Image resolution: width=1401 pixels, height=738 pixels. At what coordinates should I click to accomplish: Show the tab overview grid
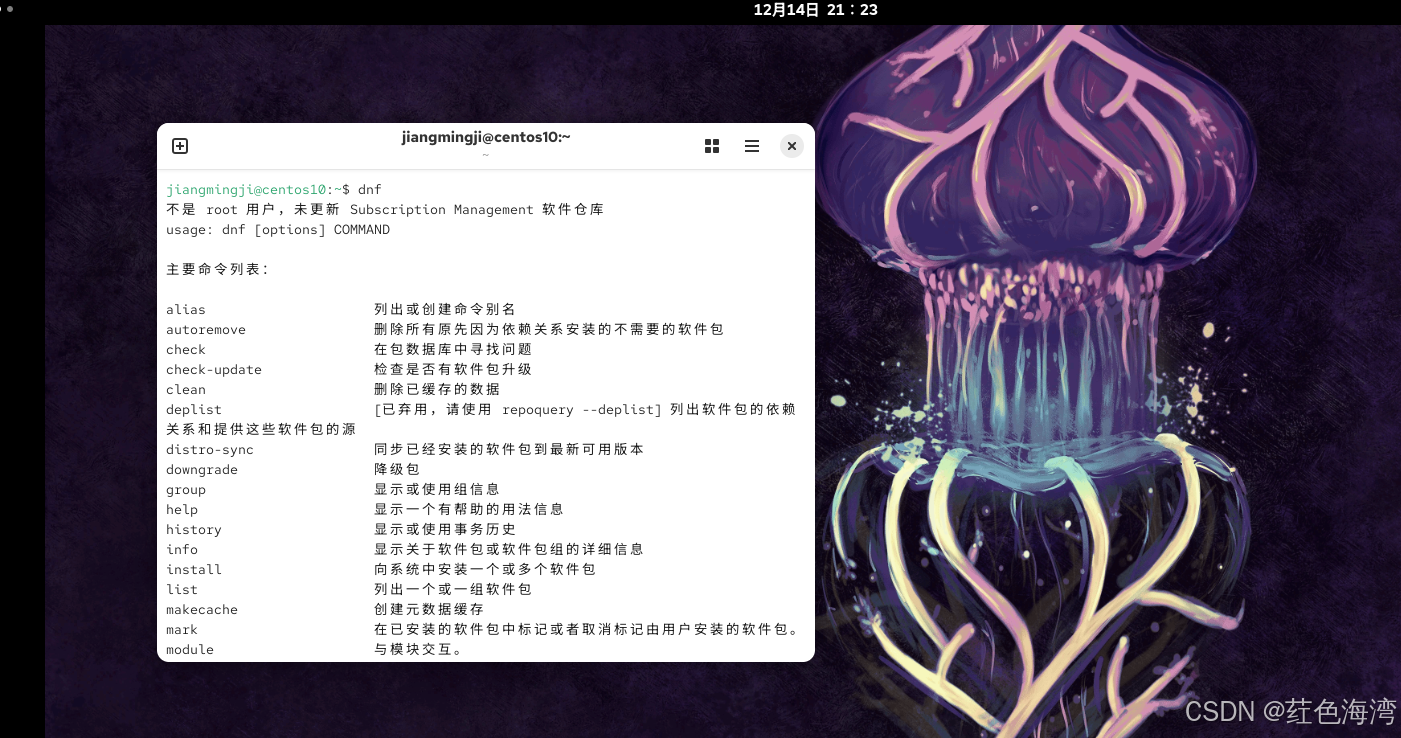pyautogui.click(x=712, y=146)
